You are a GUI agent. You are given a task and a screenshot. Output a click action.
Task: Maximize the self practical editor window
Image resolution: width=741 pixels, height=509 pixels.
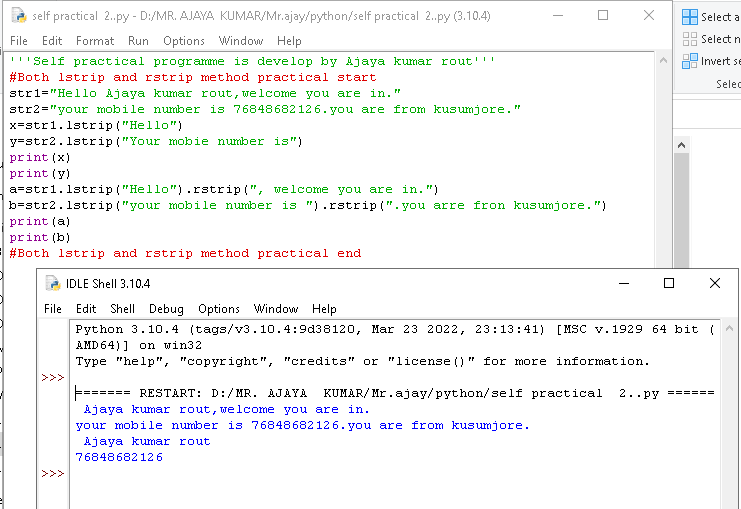click(603, 16)
